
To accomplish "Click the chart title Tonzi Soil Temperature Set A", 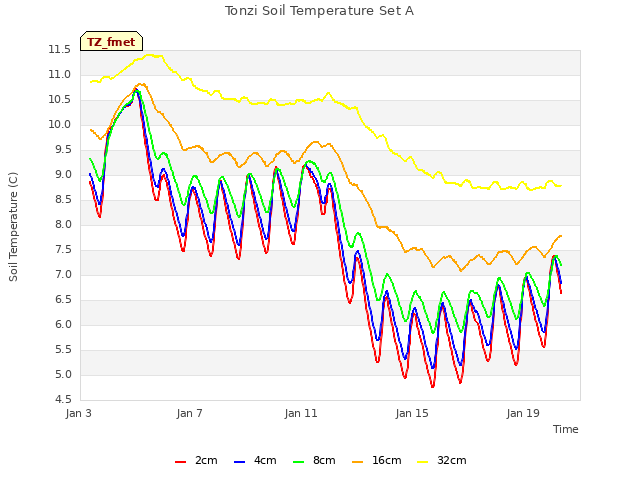I will pyautogui.click(x=319, y=11).
